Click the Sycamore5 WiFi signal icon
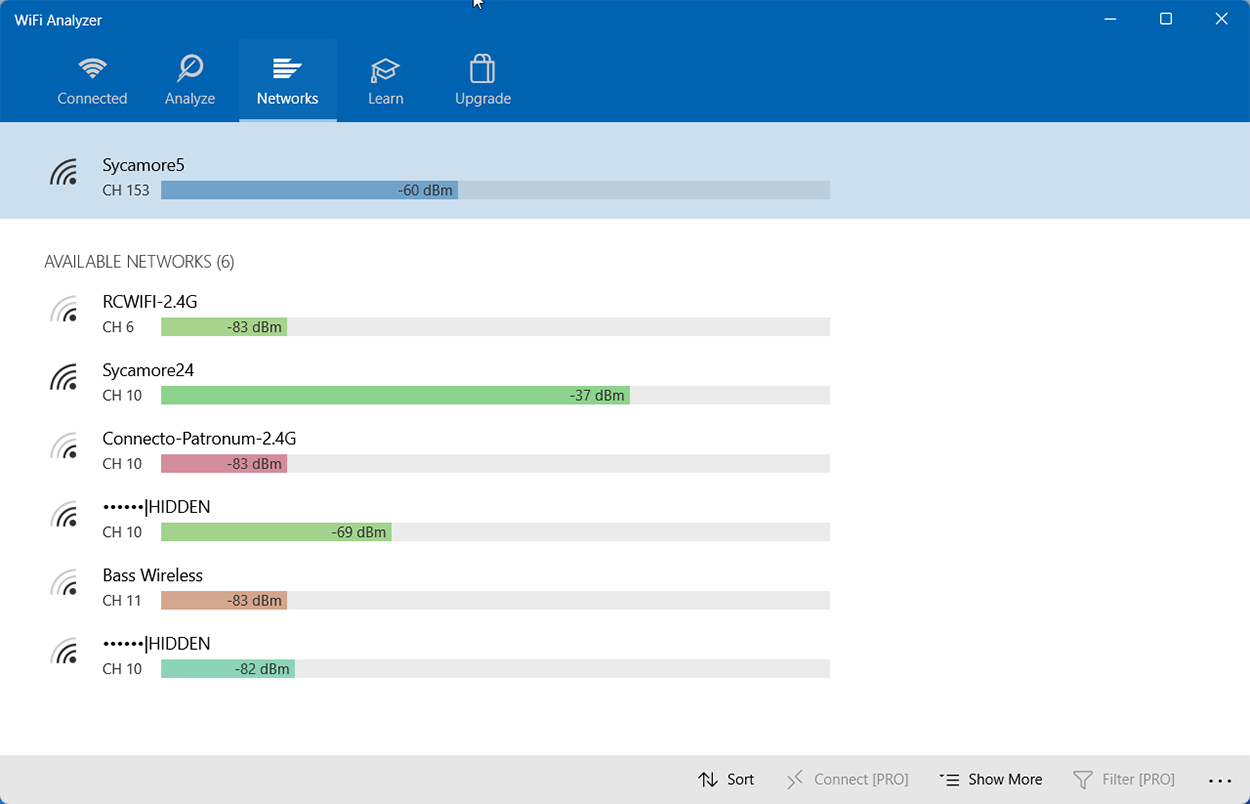The image size is (1250, 804). 64,173
